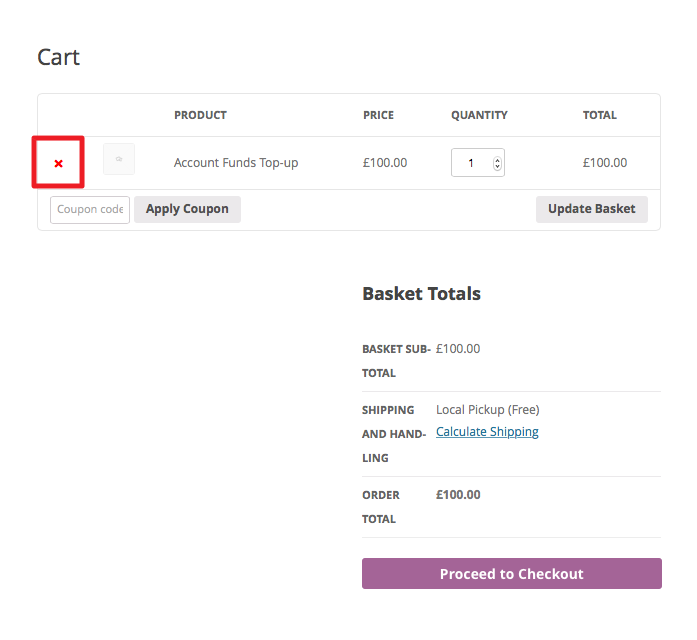This screenshot has height=640, width=697.
Task: Proceed to Checkout via purple button
Action: [512, 574]
